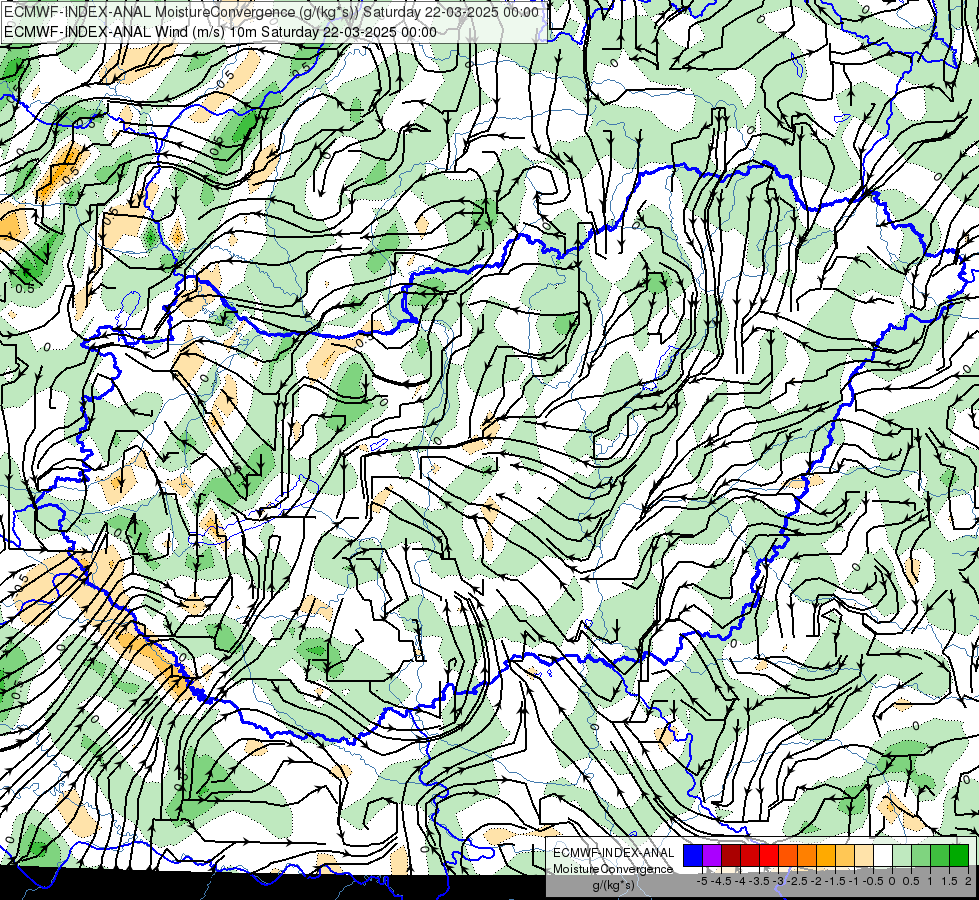979x900 pixels.
Task: Click the legend unit text g/(kg*s)
Action: click(x=613, y=885)
